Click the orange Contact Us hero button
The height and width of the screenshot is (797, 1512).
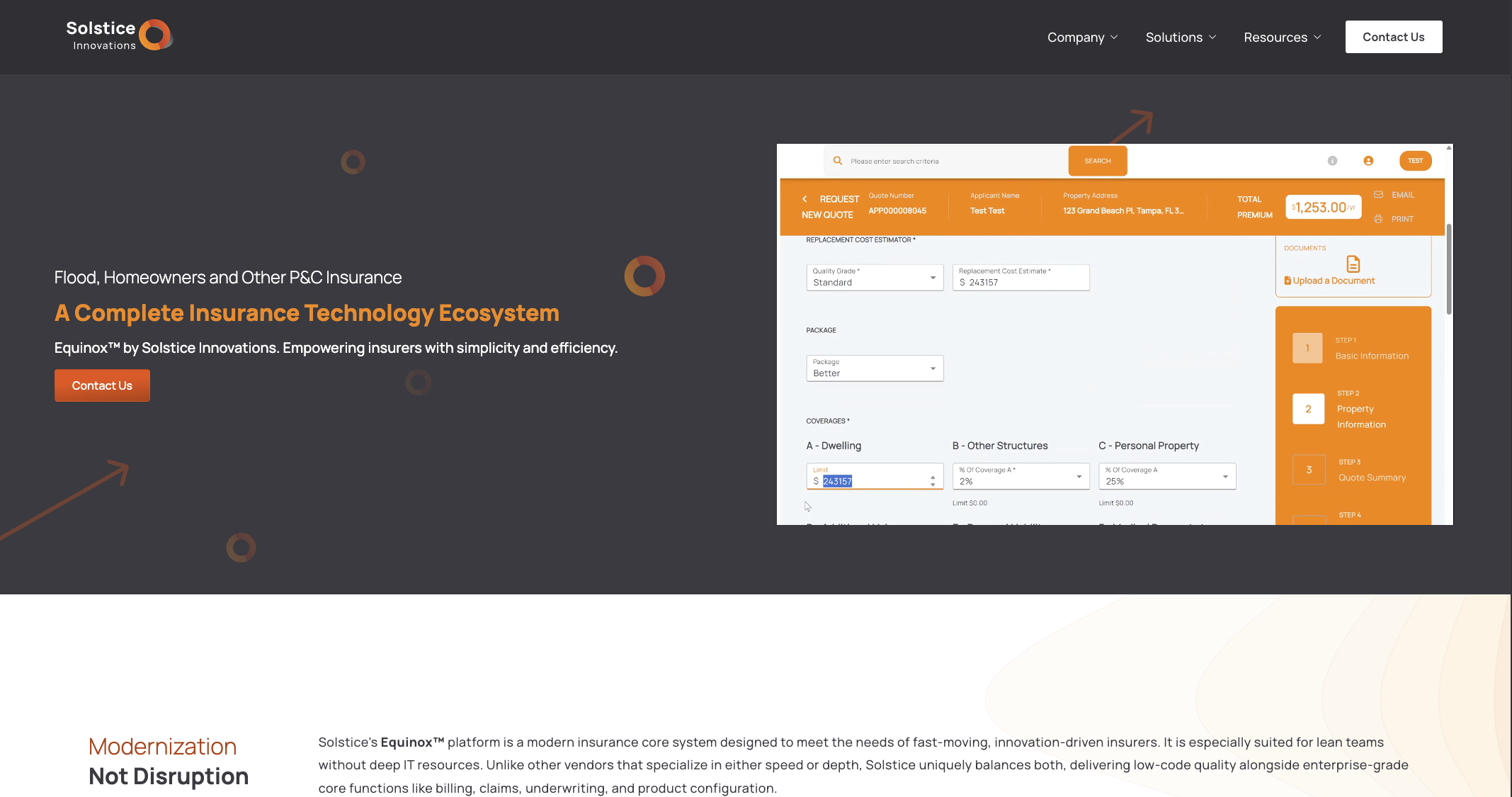(x=102, y=385)
